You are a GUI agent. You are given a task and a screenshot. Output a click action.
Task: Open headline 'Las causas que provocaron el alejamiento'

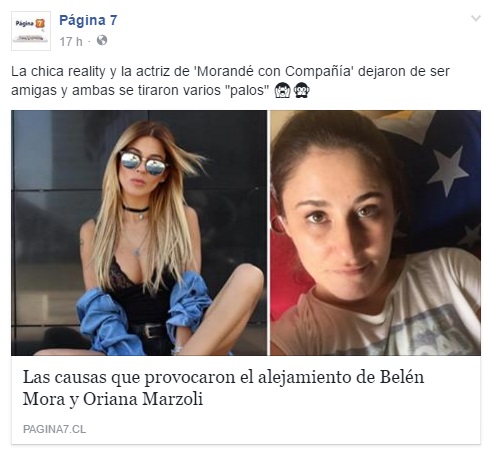click(223, 377)
